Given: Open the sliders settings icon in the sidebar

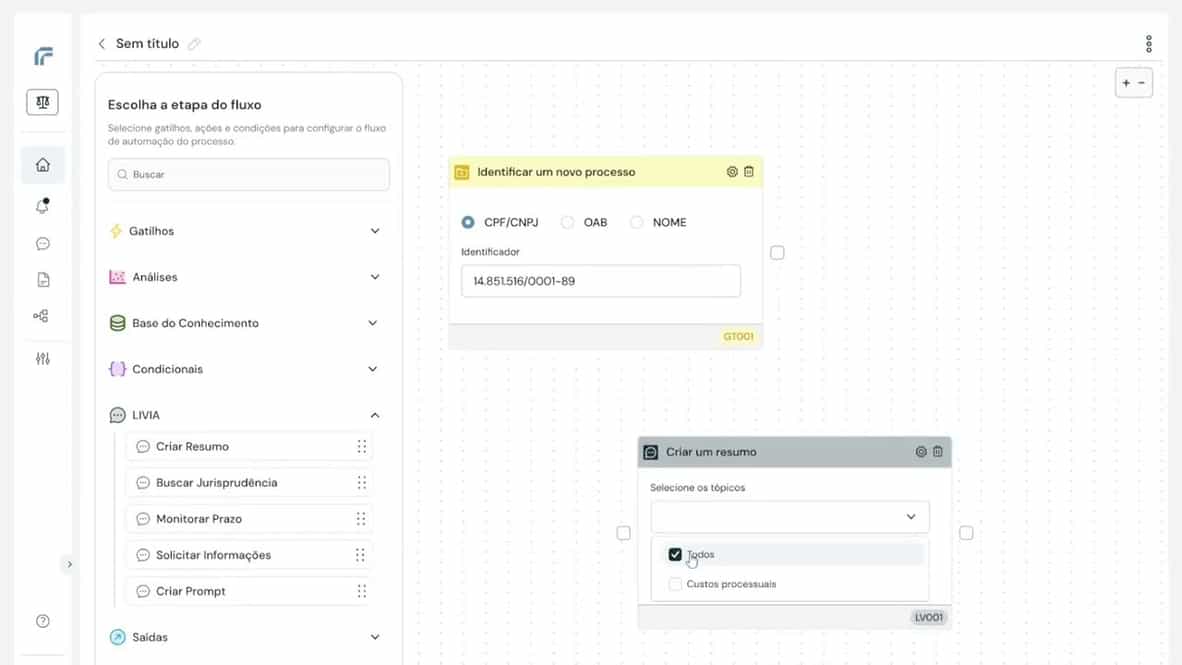Looking at the screenshot, I should coord(43,359).
